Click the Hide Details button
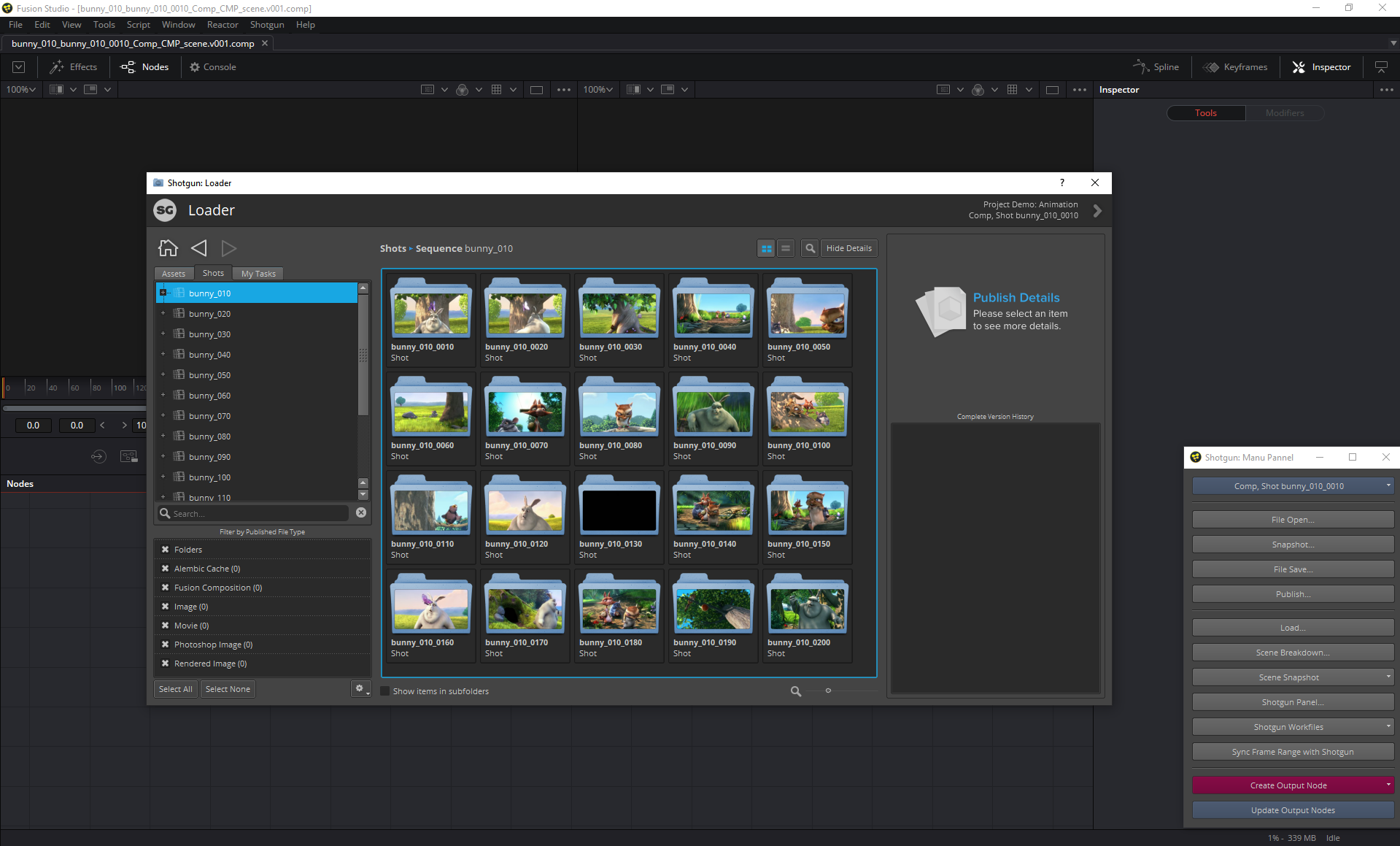Screen dimensions: 1400x846 (x=848, y=248)
